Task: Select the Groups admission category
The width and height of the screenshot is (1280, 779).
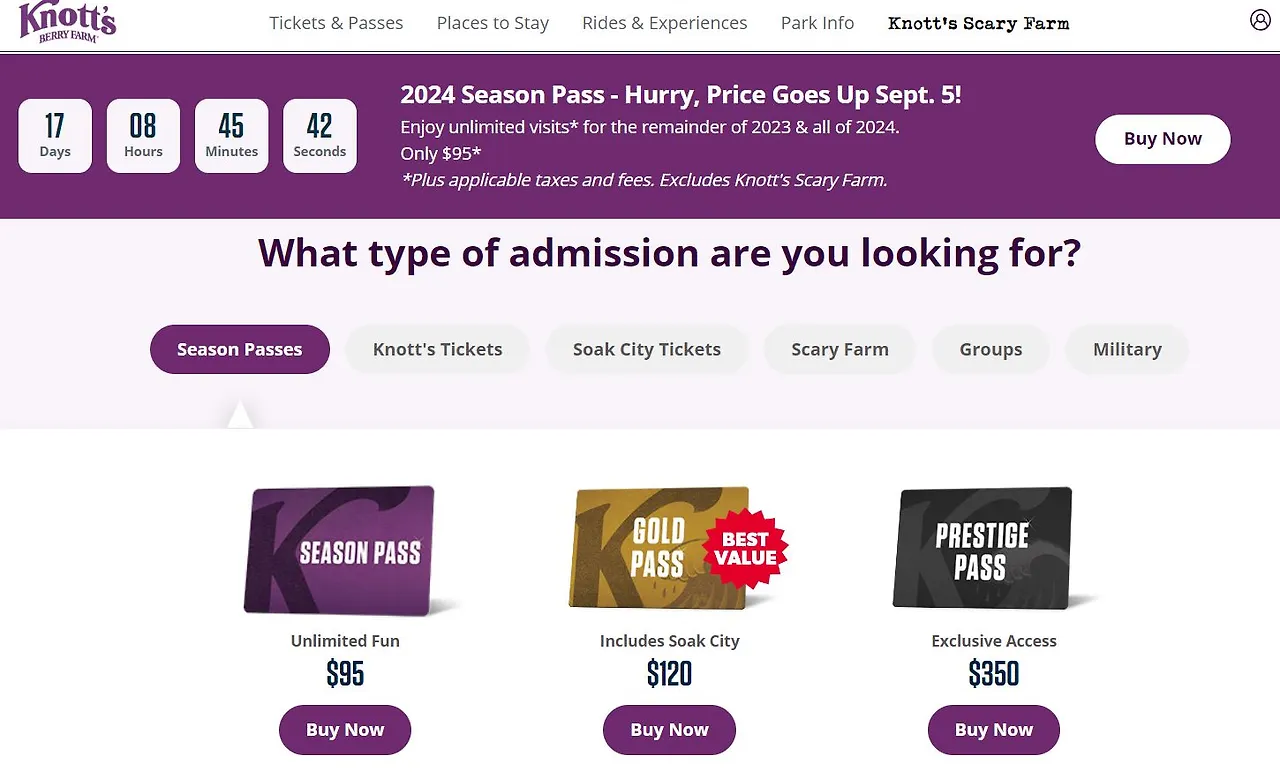Action: click(x=990, y=349)
